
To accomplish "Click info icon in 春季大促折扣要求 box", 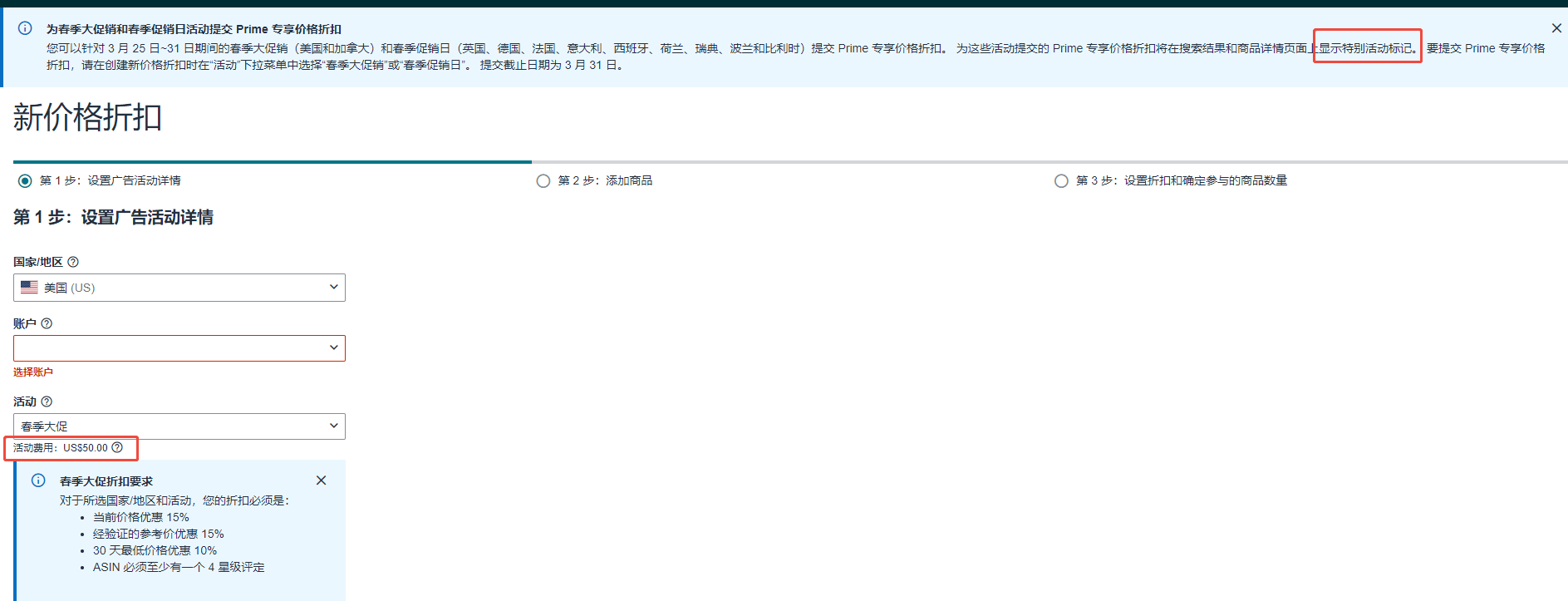I will [x=38, y=480].
